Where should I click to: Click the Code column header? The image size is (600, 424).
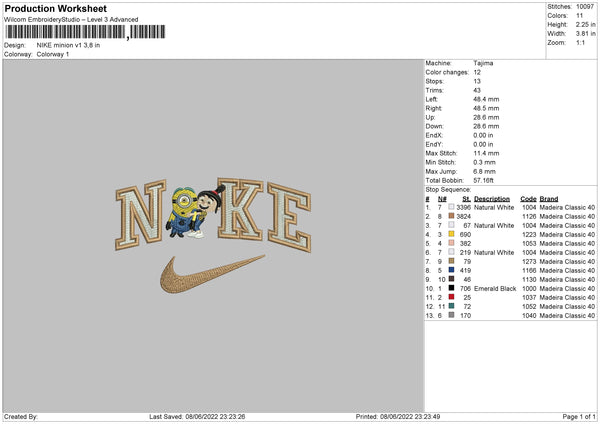pyautogui.click(x=528, y=199)
